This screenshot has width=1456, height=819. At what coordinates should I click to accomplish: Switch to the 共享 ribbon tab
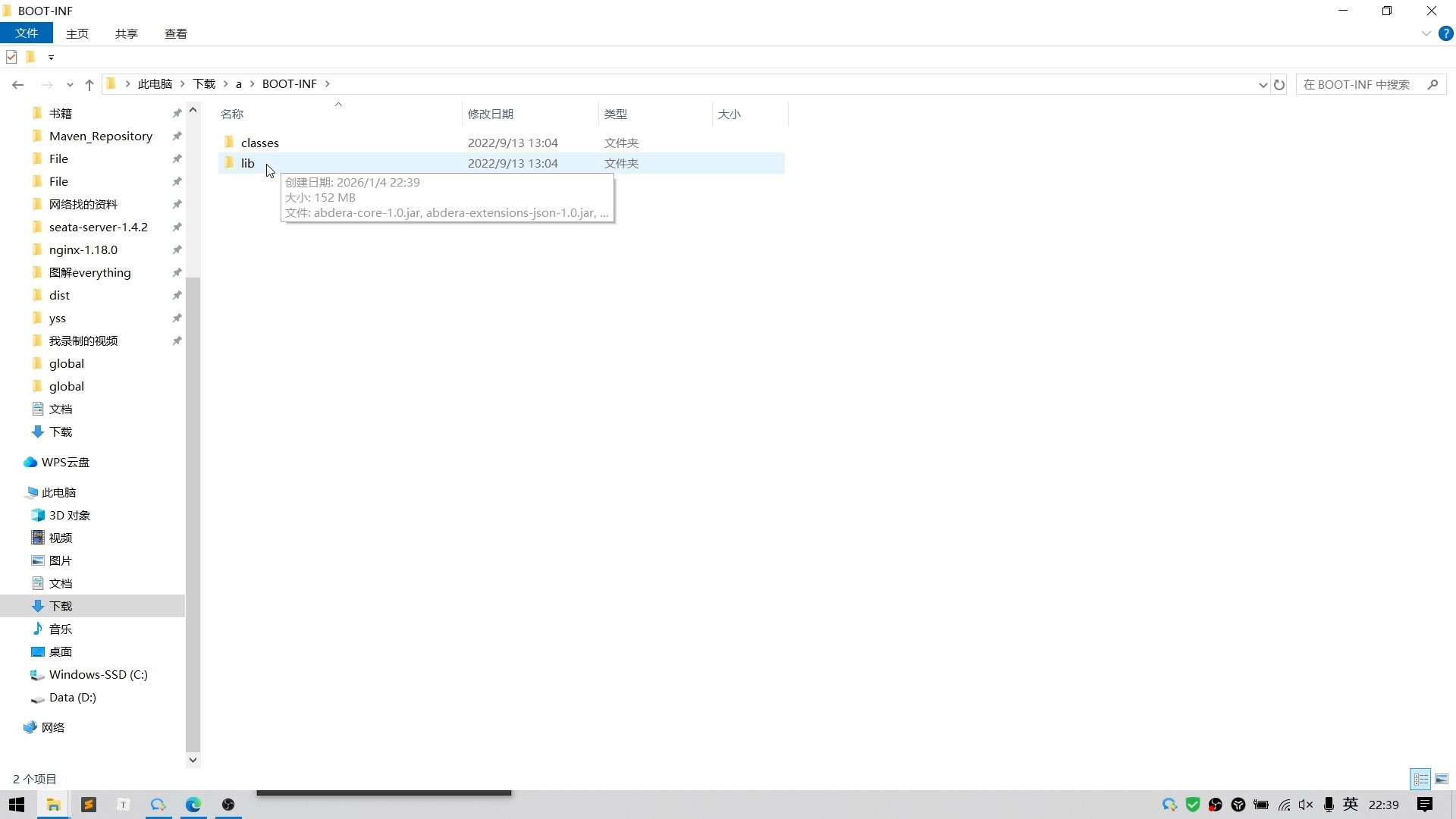[127, 33]
